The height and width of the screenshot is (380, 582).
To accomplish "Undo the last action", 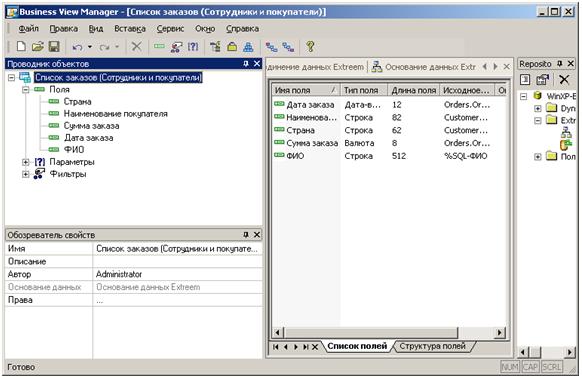I will click(77, 47).
